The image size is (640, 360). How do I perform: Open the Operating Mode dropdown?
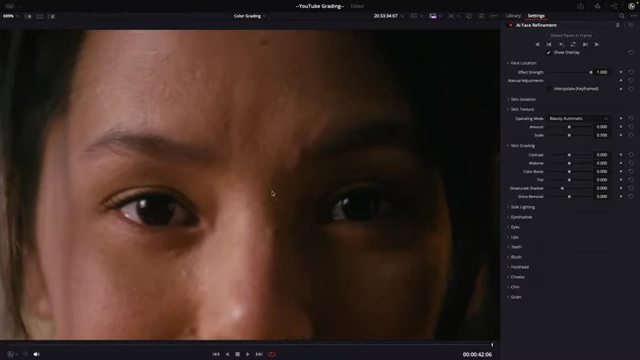(578, 118)
